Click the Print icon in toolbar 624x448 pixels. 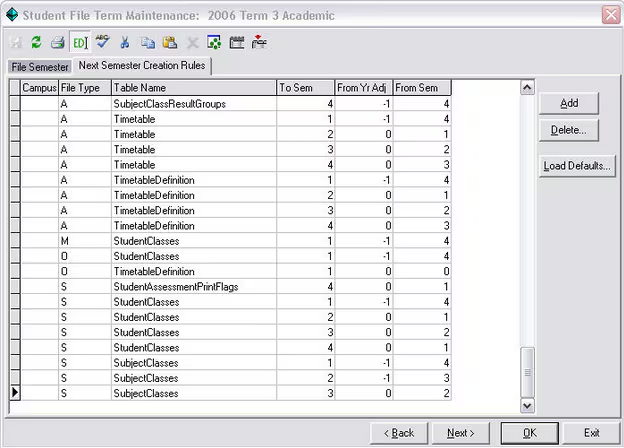tap(58, 42)
